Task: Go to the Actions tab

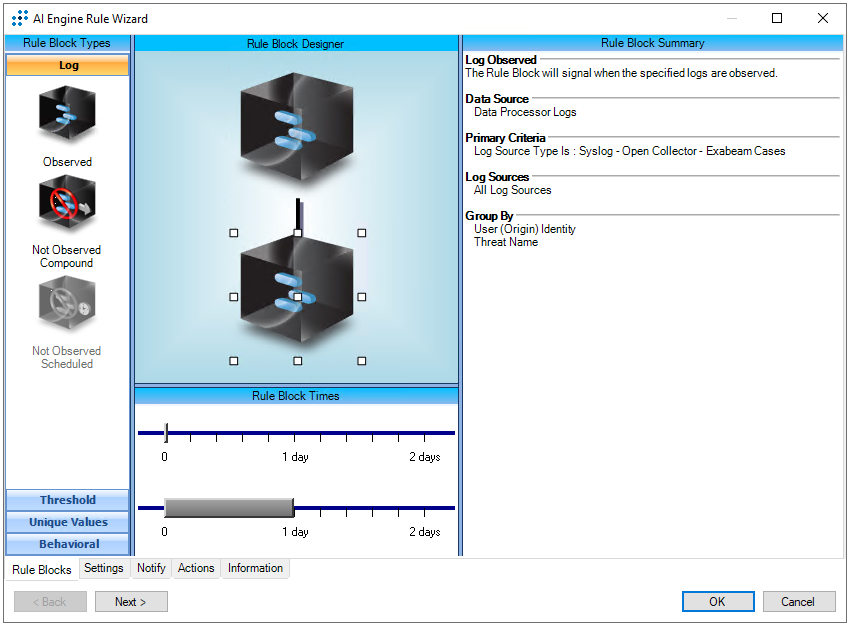Action: coord(196,568)
